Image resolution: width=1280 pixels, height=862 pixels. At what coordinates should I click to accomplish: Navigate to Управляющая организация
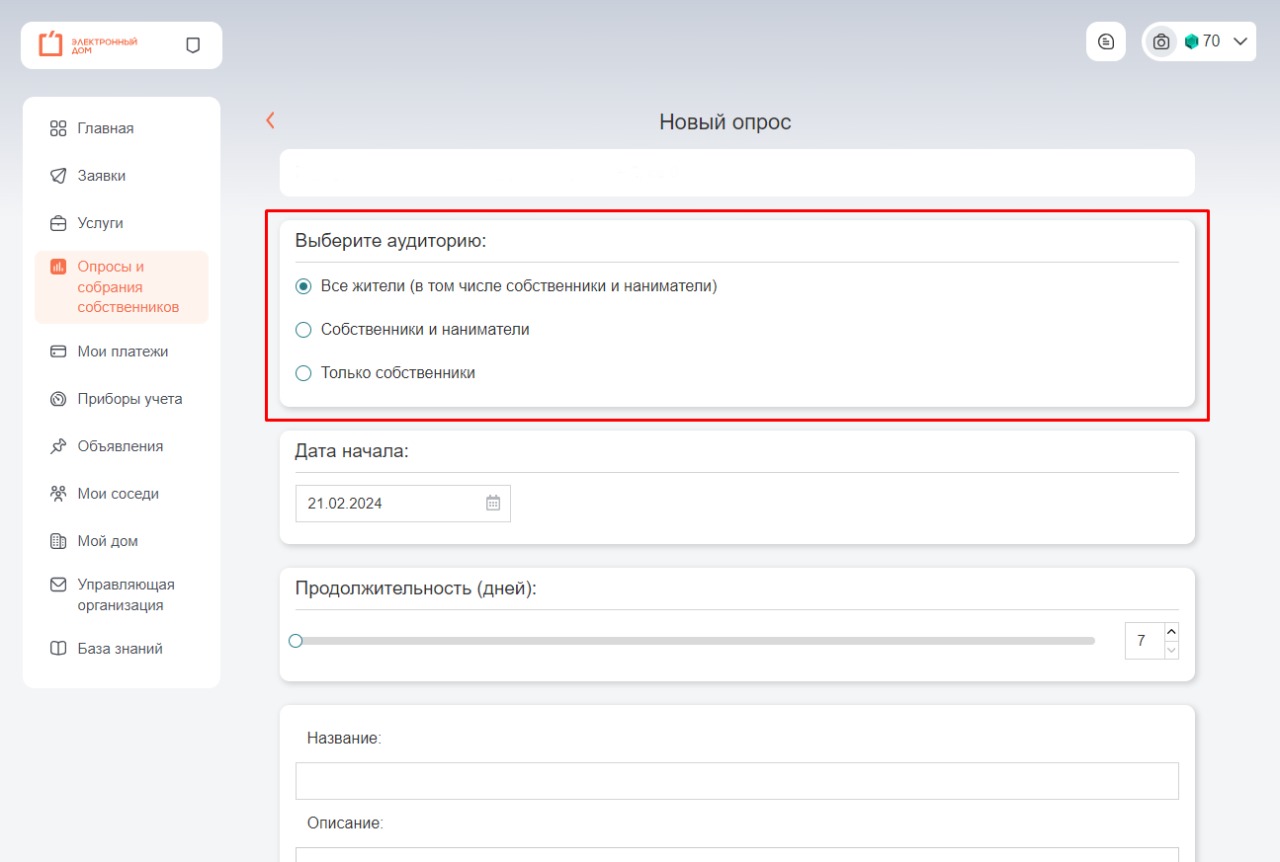click(x=125, y=595)
